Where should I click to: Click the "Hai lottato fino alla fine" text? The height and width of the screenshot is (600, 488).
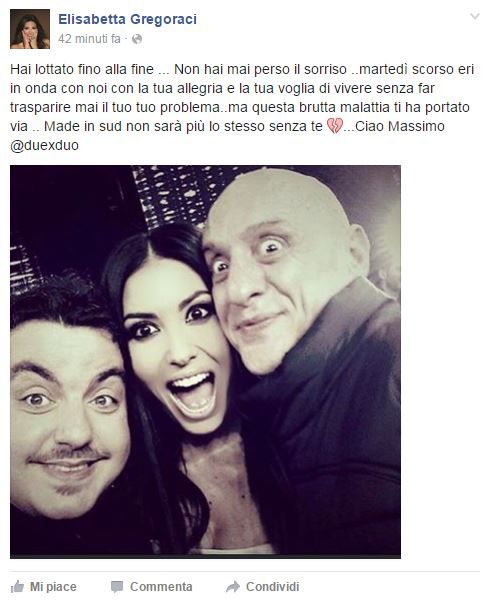(82, 69)
